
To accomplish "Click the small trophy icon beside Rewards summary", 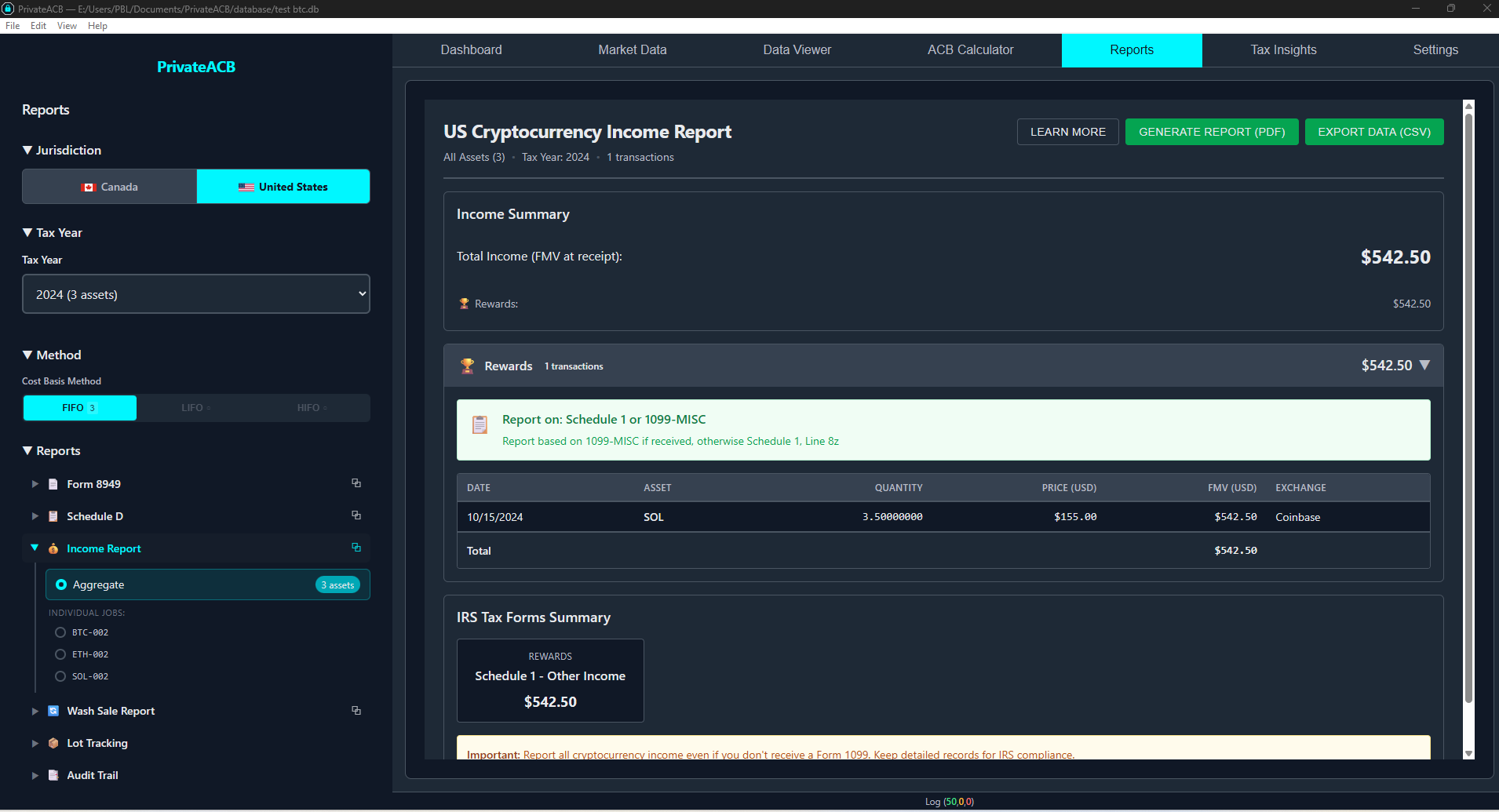I will pos(464,304).
